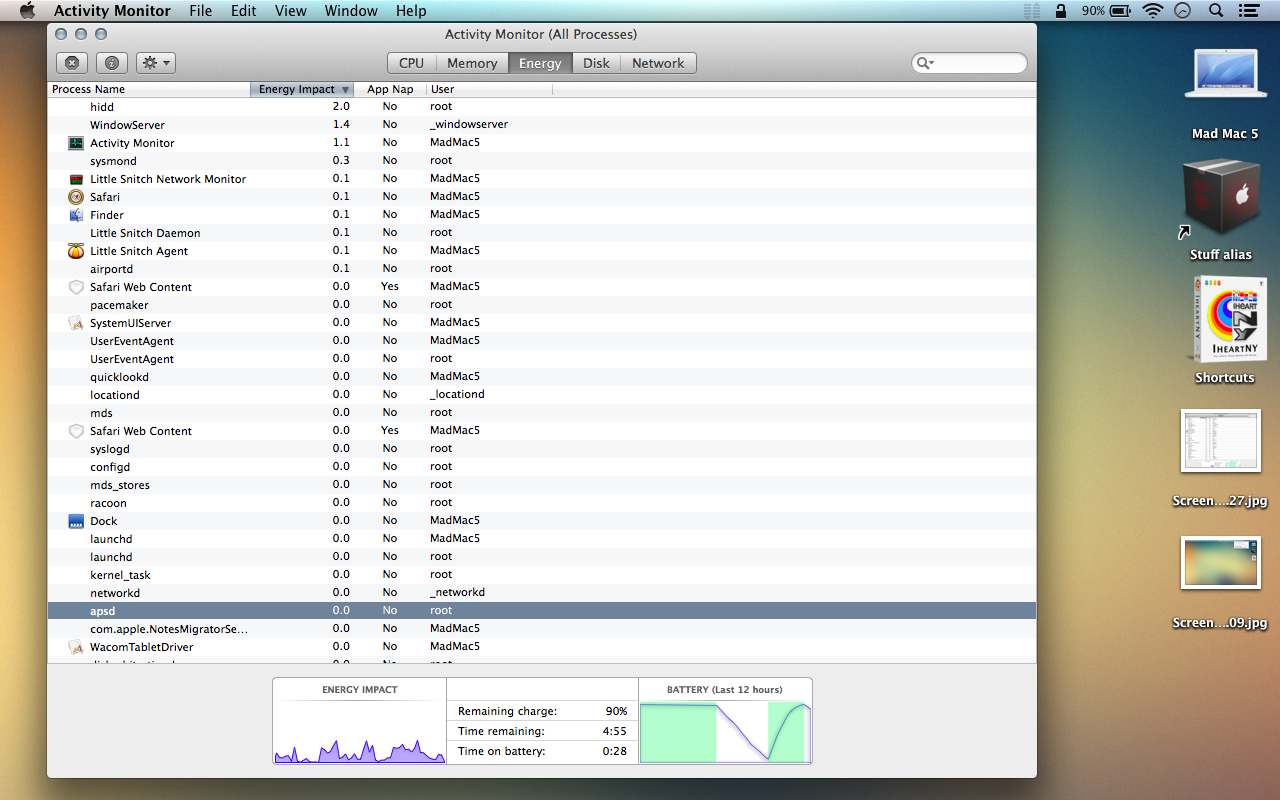Viewport: 1280px width, 800px height.
Task: Select the Energy tab
Action: (x=540, y=63)
